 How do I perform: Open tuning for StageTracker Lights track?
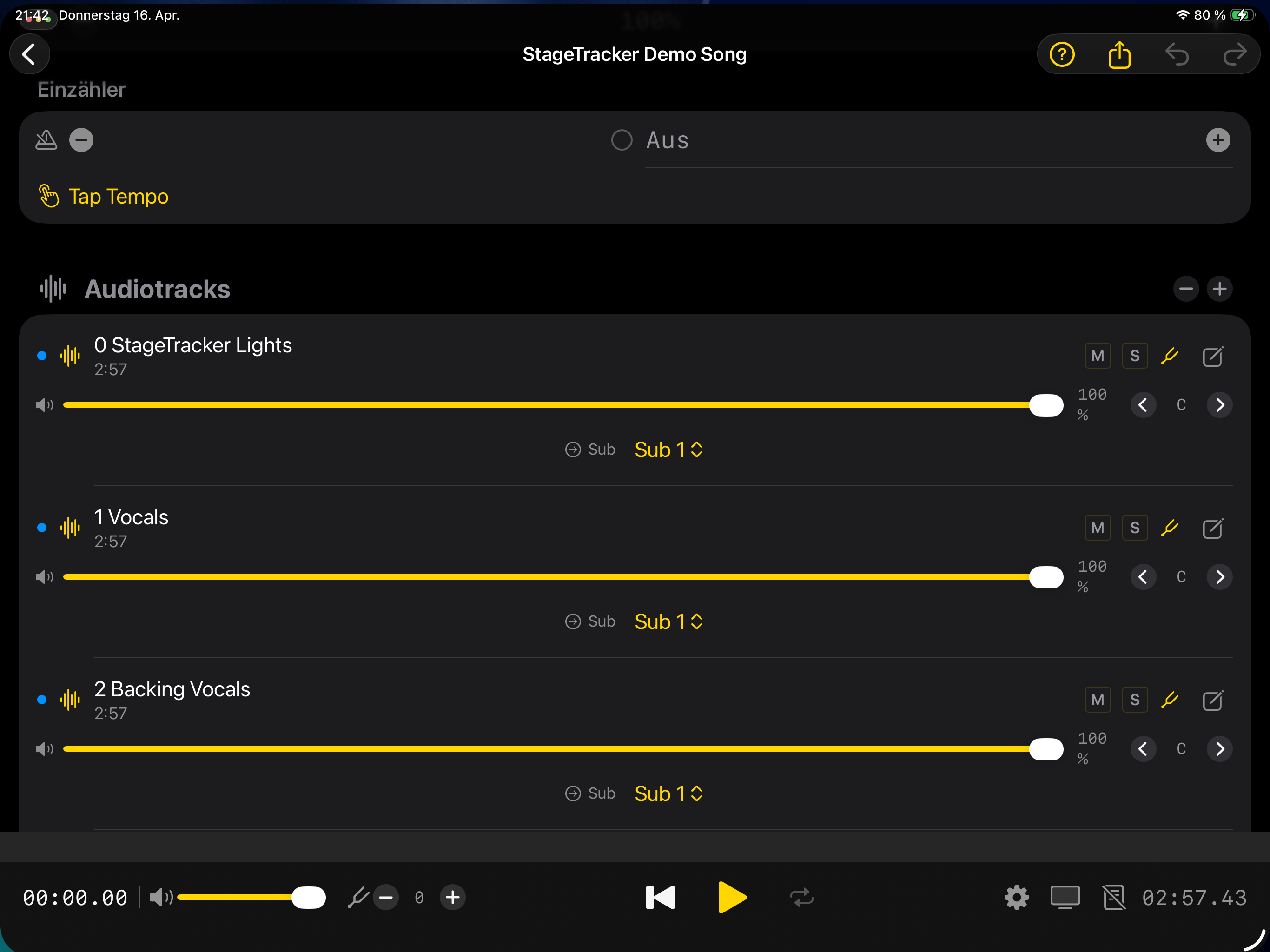(x=1170, y=356)
